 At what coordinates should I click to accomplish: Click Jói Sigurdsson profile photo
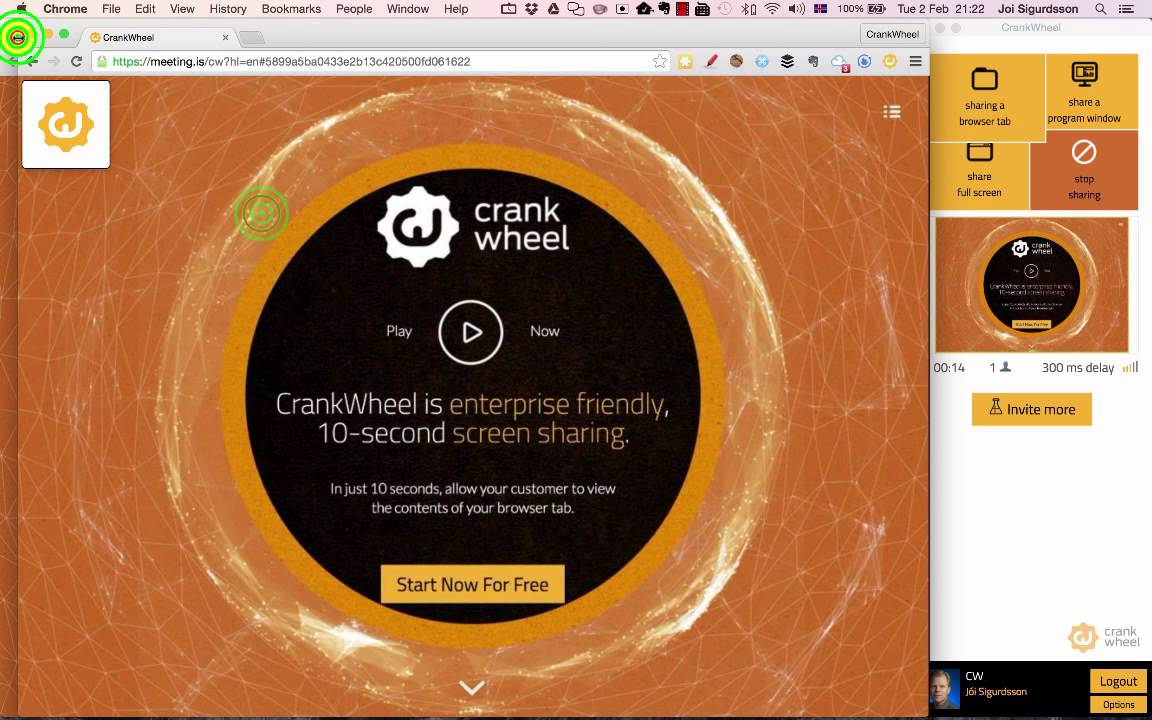[945, 689]
